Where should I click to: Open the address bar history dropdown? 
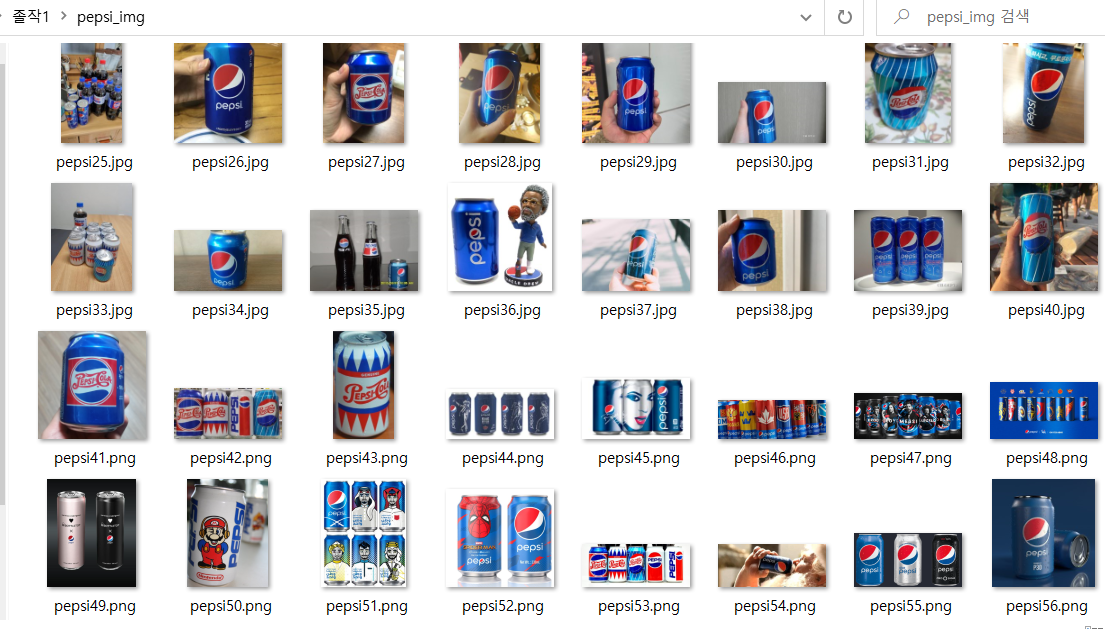(805, 18)
